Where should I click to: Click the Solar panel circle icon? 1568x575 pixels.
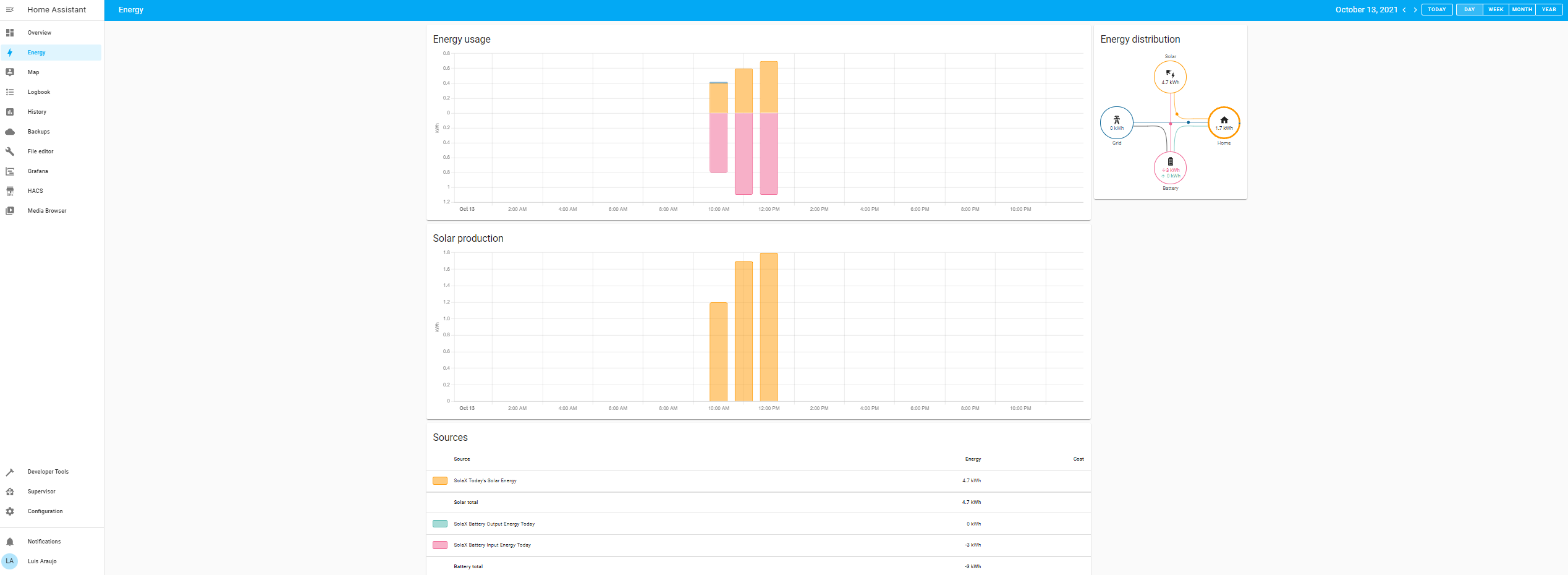[x=1170, y=77]
